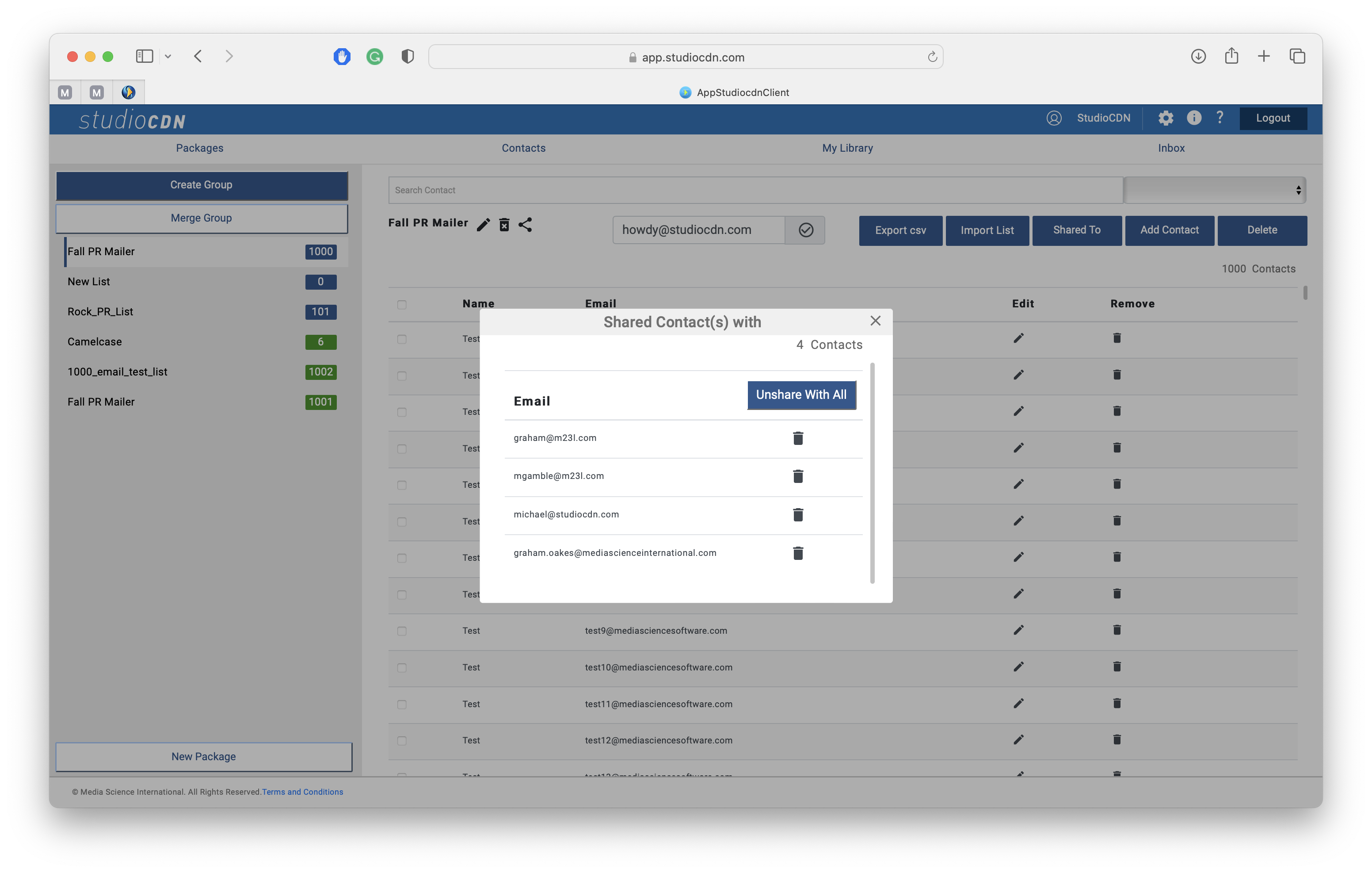Click New Package button

pyautogui.click(x=204, y=757)
